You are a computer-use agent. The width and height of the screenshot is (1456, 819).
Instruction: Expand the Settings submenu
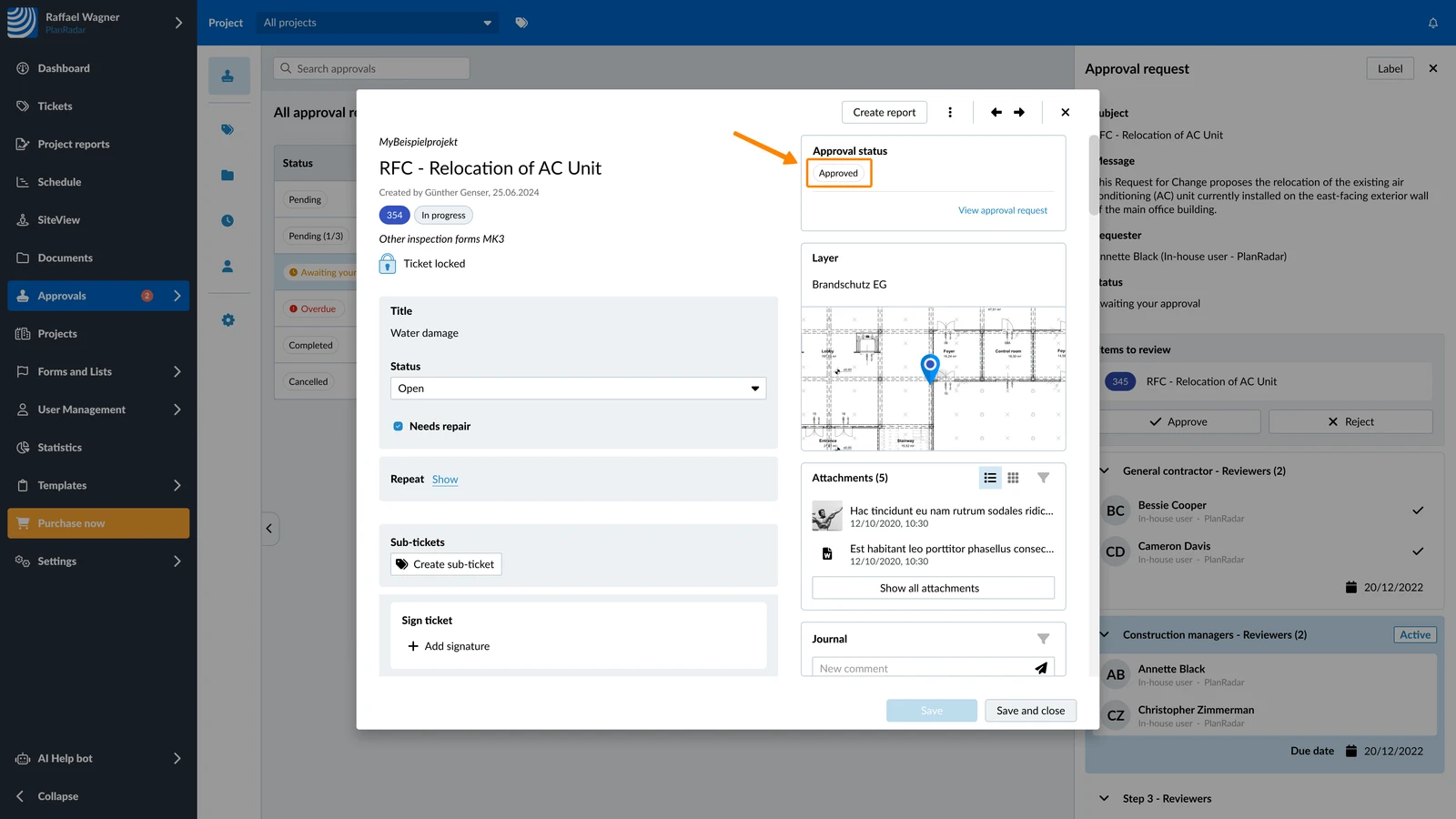(x=177, y=561)
